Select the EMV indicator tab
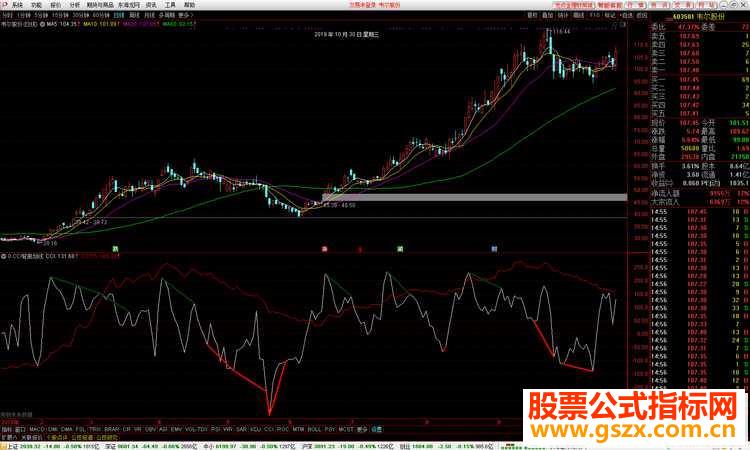The height and width of the screenshot is (450, 750). (x=176, y=429)
